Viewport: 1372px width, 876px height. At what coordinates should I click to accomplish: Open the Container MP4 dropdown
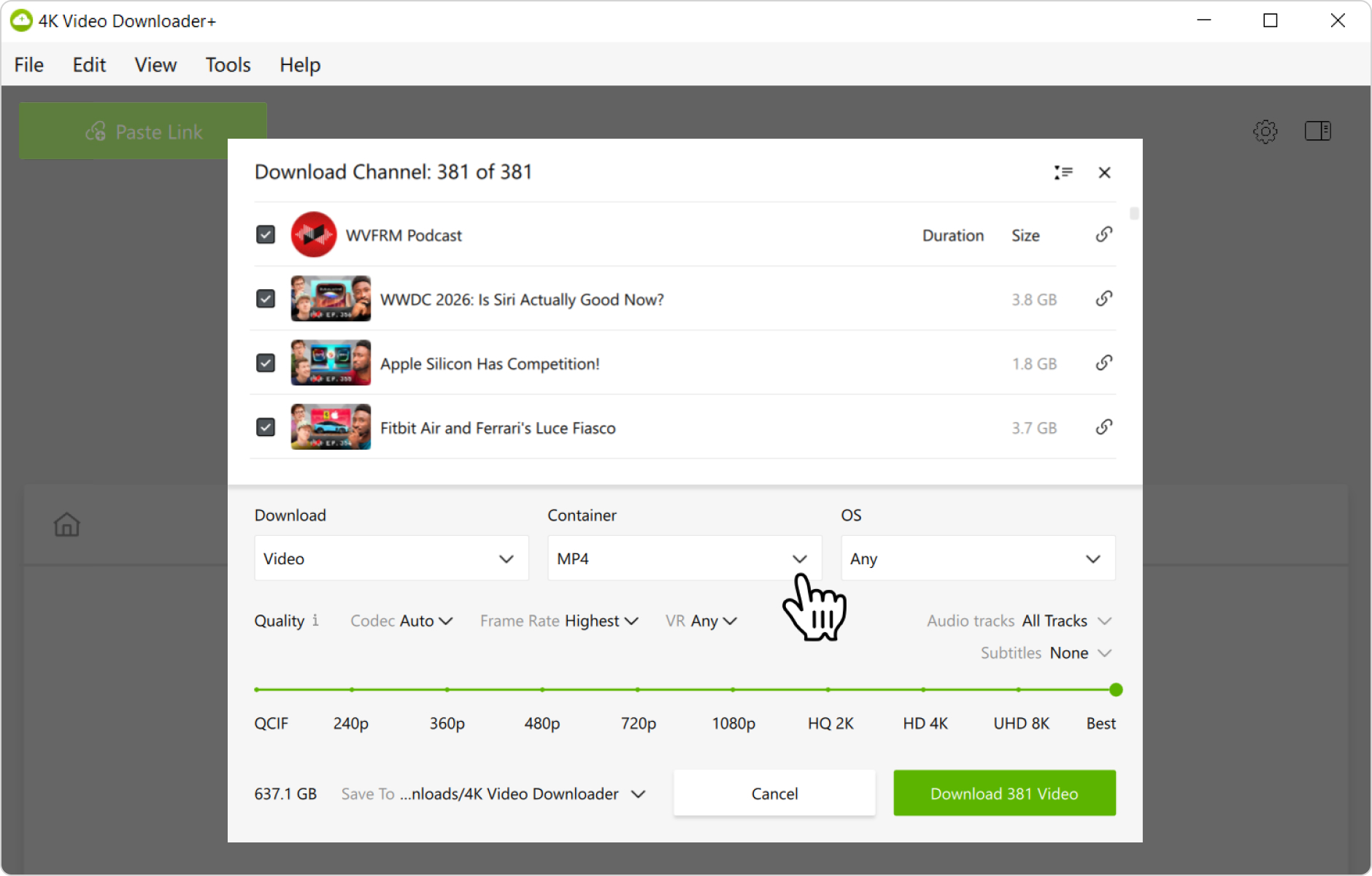click(685, 558)
